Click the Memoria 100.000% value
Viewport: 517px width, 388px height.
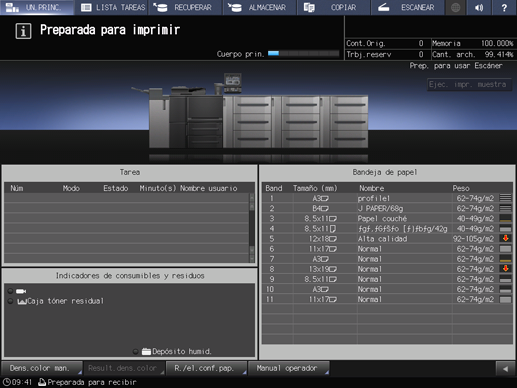pyautogui.click(x=497, y=43)
